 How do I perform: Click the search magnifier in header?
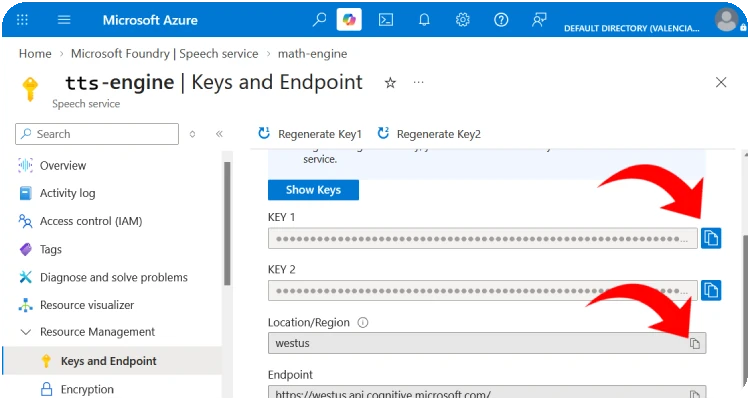coord(319,20)
